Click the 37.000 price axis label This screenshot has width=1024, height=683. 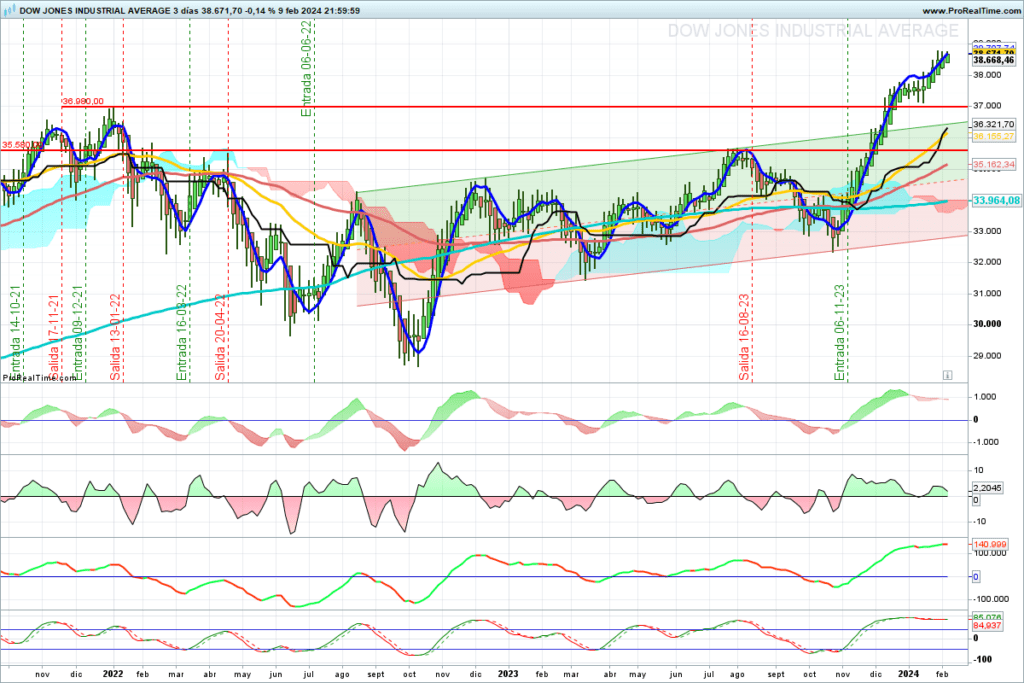point(987,106)
